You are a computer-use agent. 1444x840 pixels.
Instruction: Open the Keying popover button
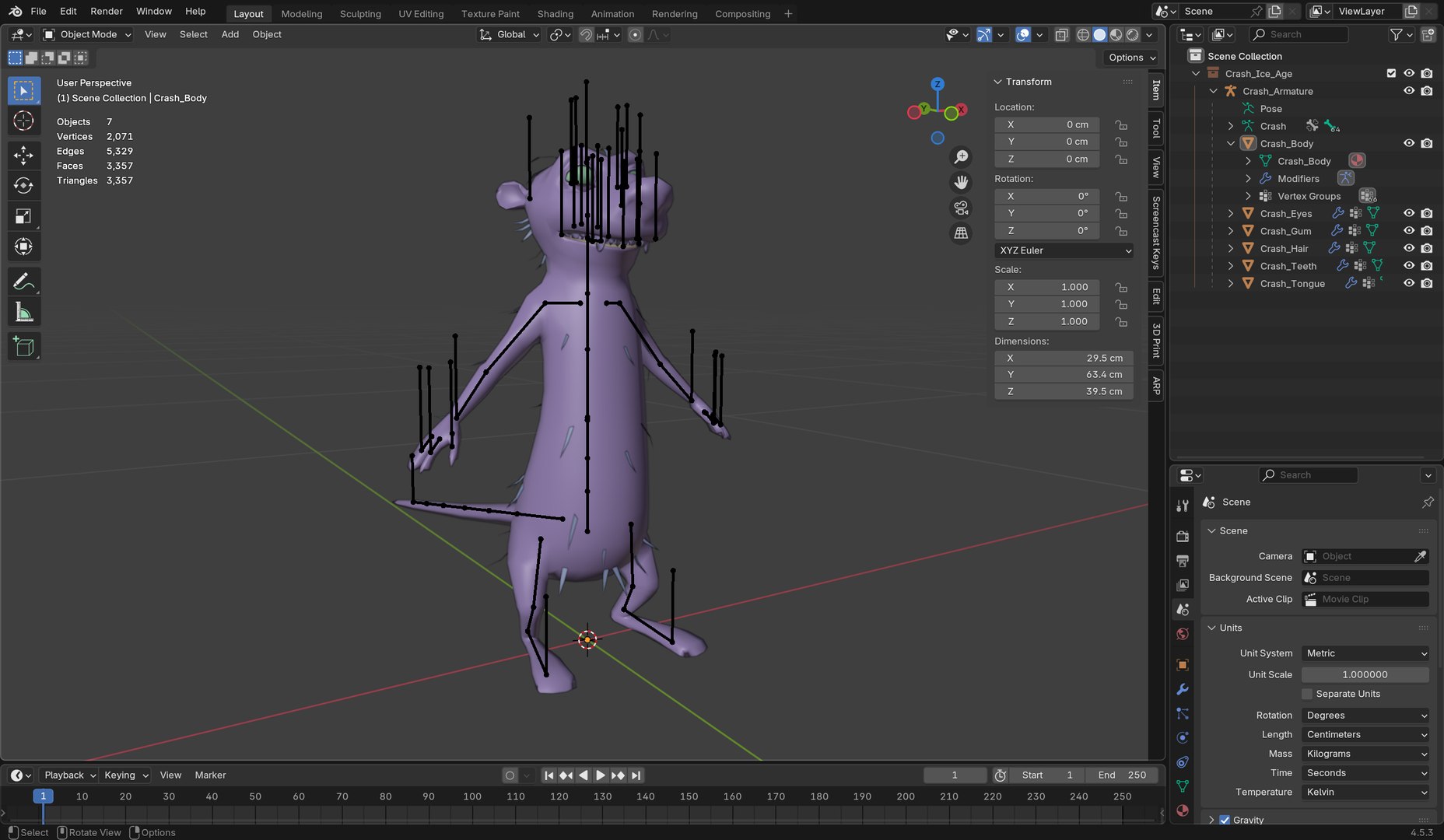pos(126,775)
